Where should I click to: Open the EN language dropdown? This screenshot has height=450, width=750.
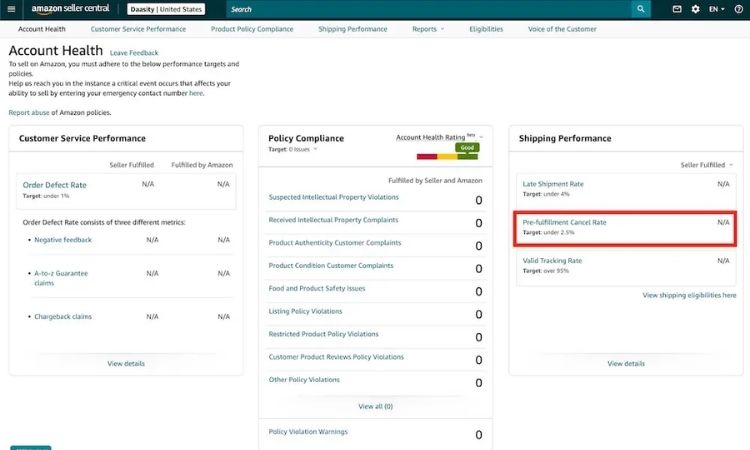[x=717, y=9]
